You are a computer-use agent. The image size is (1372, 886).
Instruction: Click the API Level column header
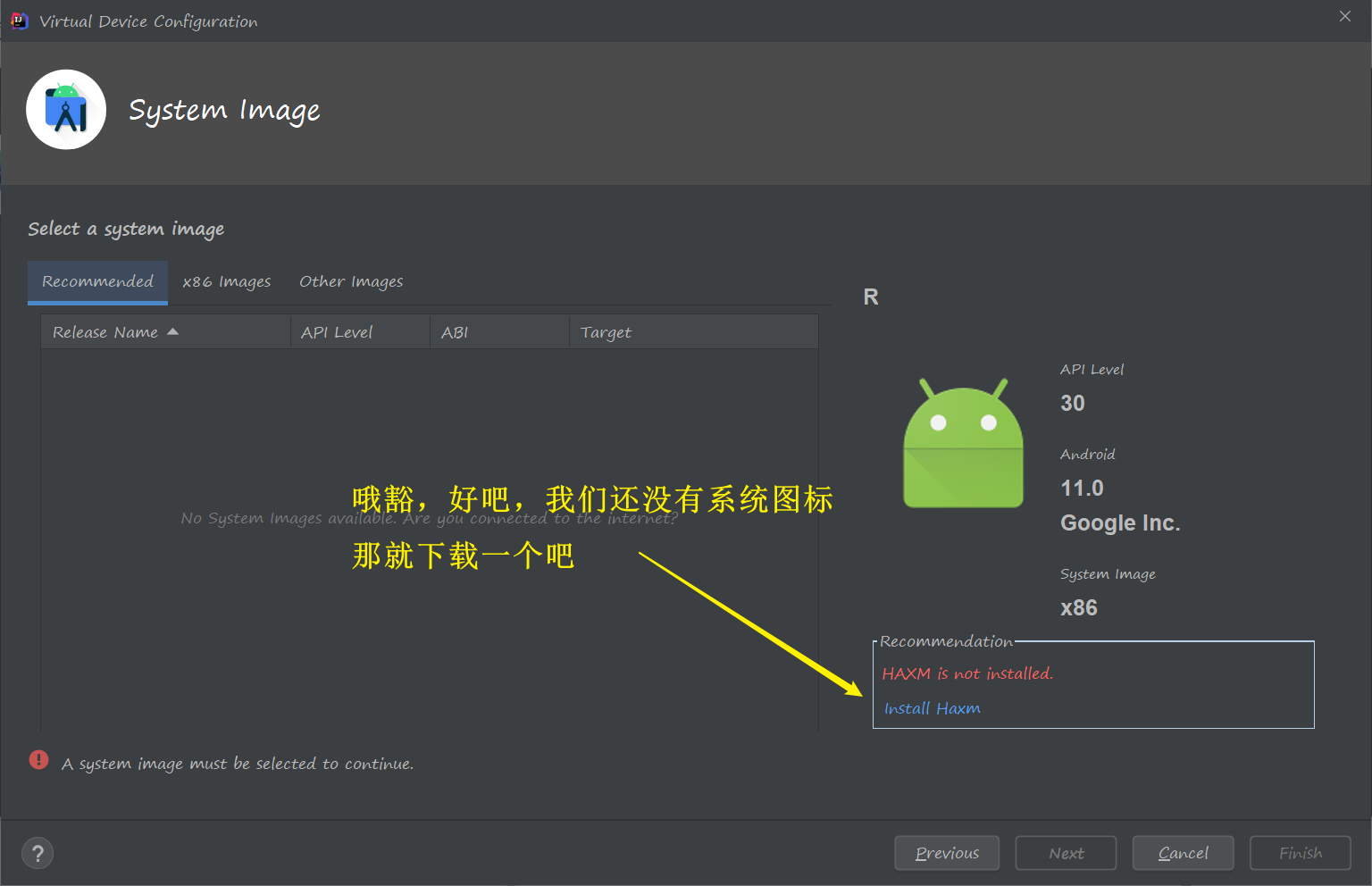360,332
